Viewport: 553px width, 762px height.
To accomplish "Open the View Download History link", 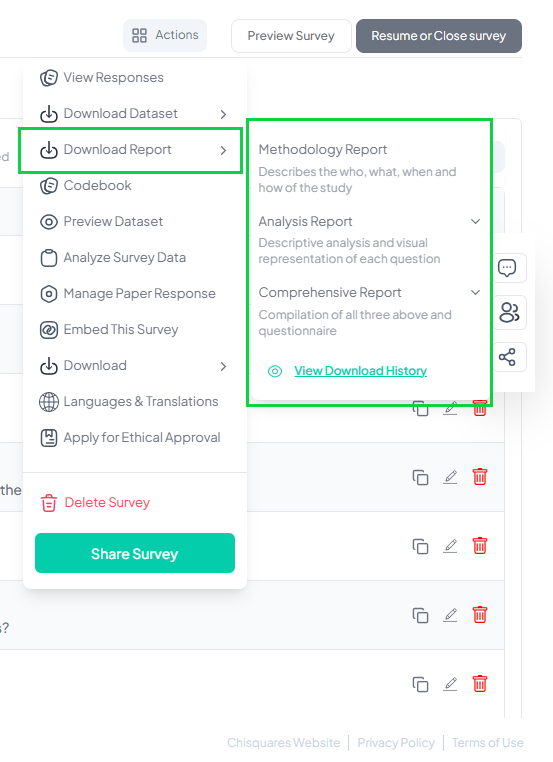I will coord(360,371).
